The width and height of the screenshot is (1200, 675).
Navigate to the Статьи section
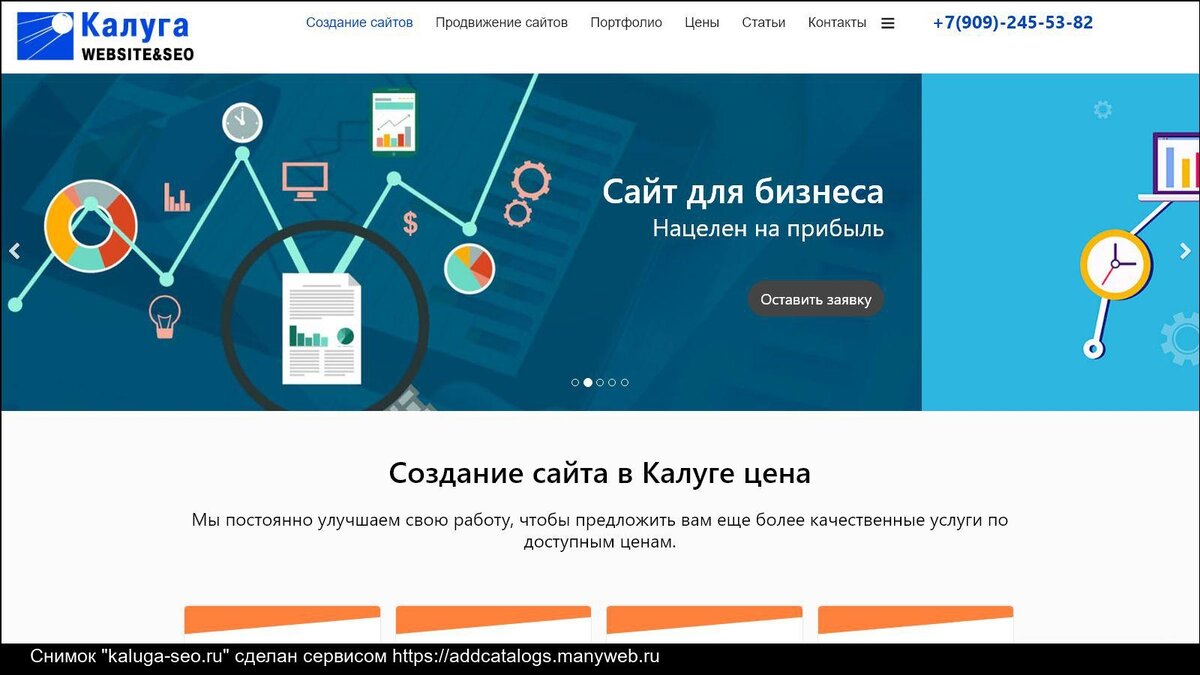(x=763, y=21)
